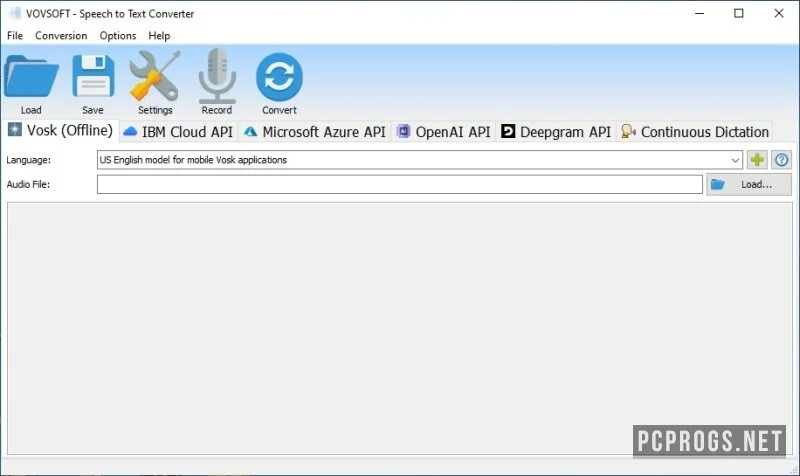
Task: Click inside the transcription text area
Action: pos(399,328)
